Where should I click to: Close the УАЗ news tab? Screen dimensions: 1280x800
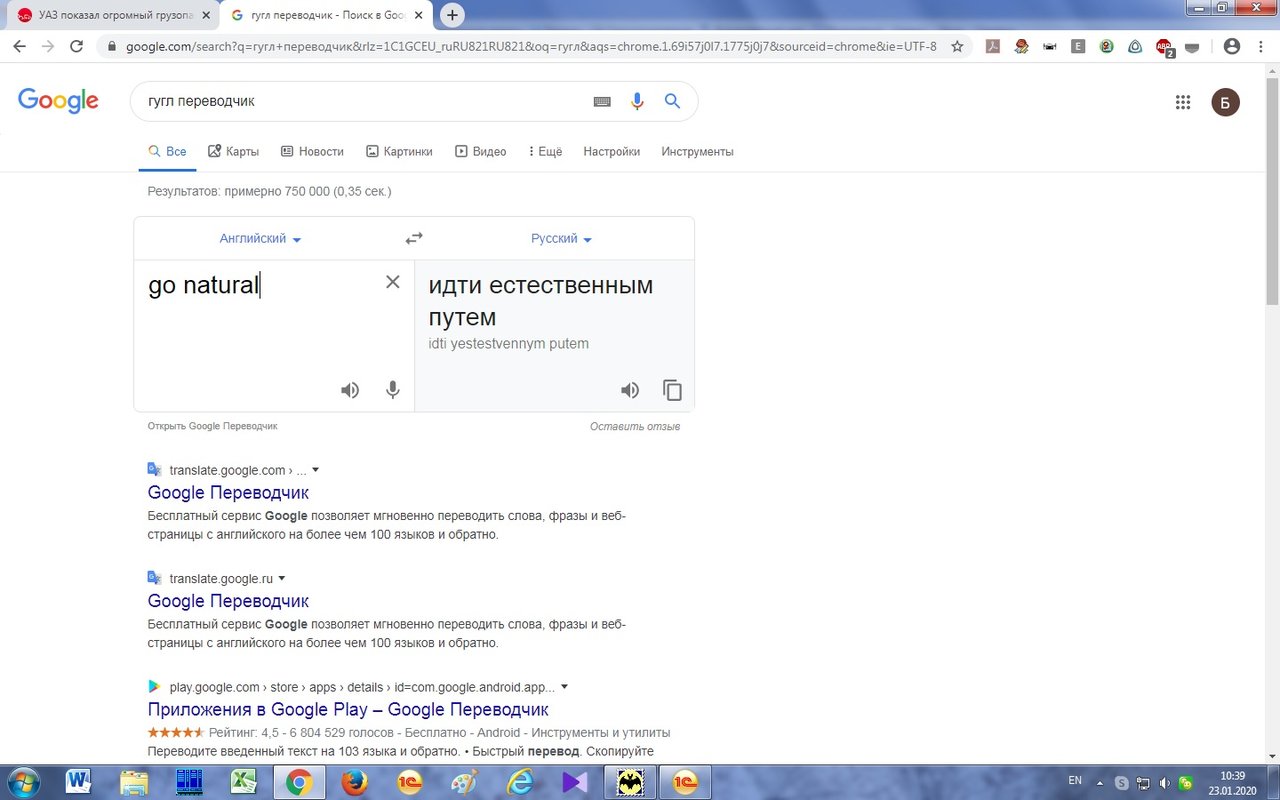[205, 16]
